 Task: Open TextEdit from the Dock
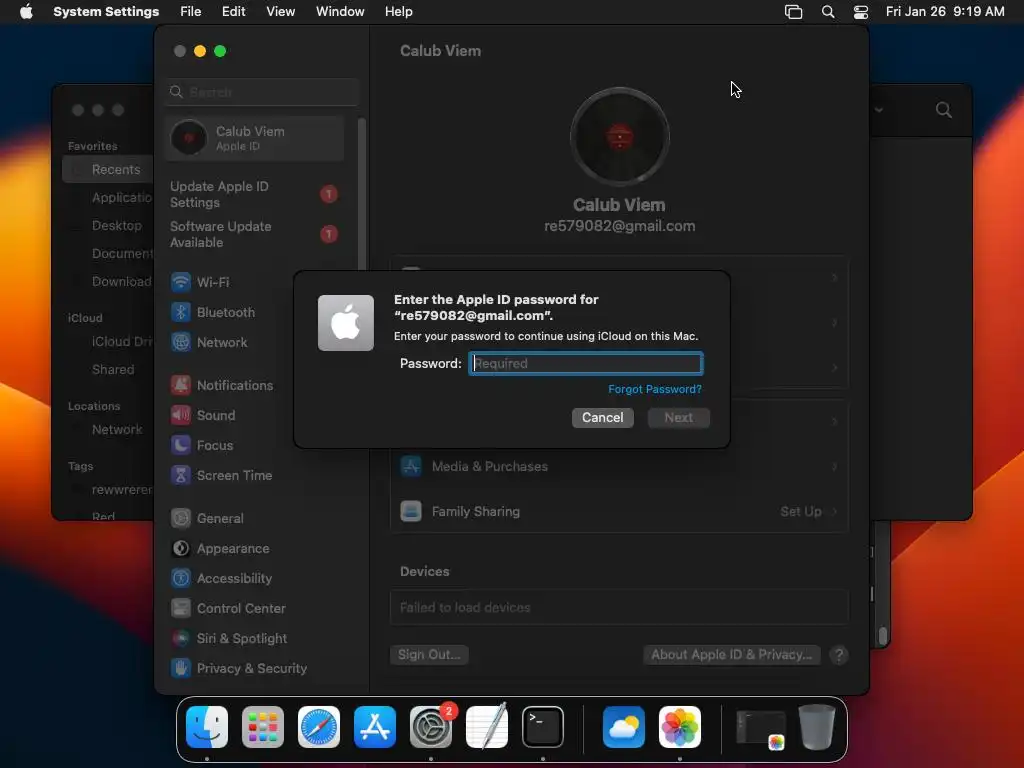point(487,727)
